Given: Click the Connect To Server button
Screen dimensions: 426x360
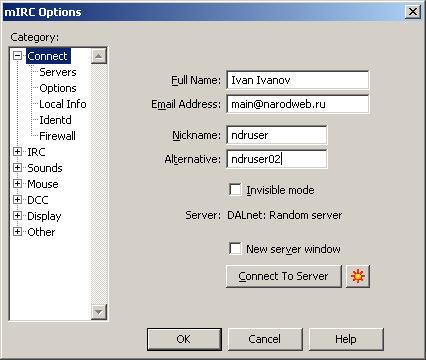Looking at the screenshot, I should click(x=284, y=276).
